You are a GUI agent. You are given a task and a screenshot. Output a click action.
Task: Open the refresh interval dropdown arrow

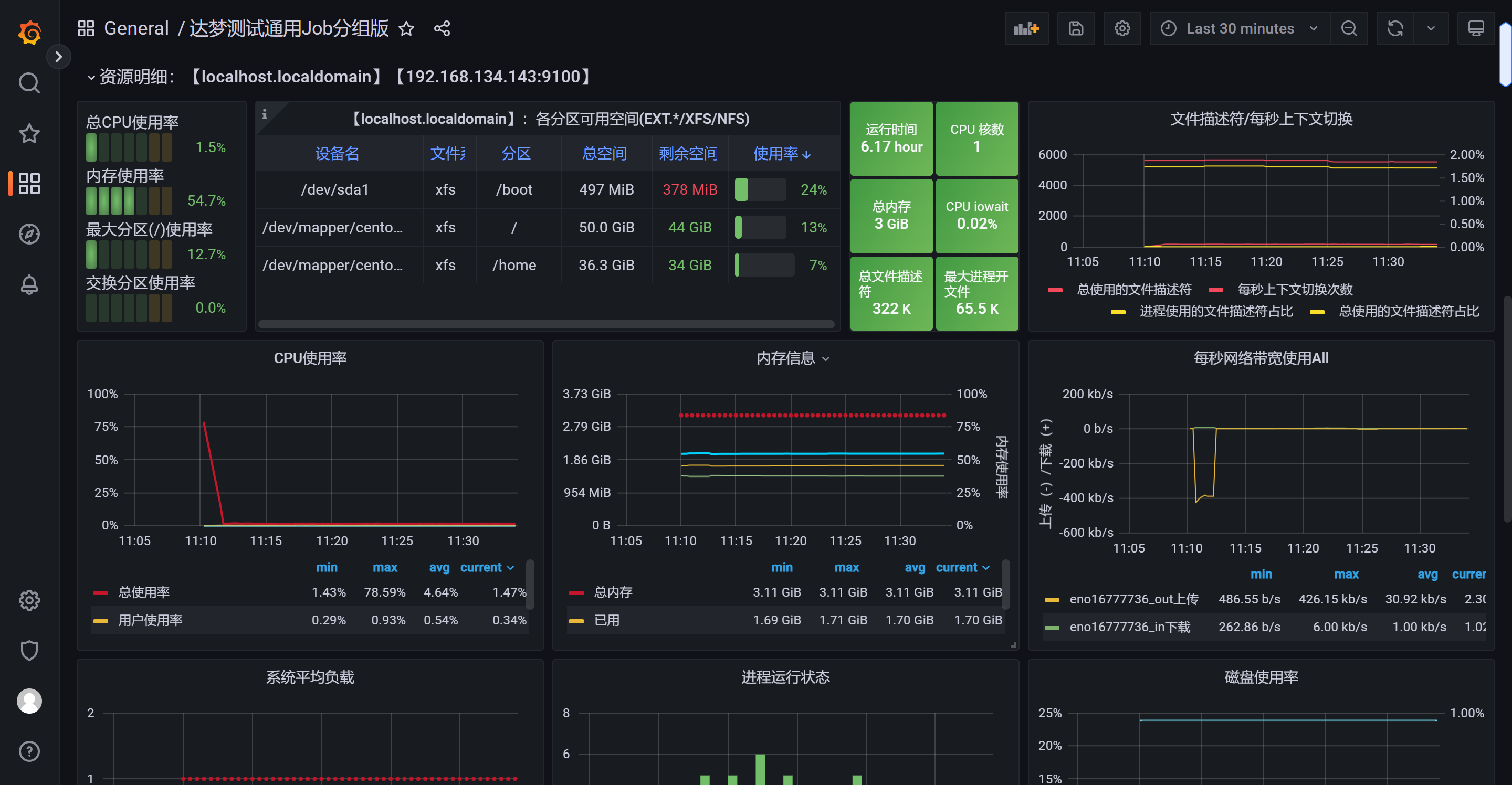click(x=1431, y=28)
